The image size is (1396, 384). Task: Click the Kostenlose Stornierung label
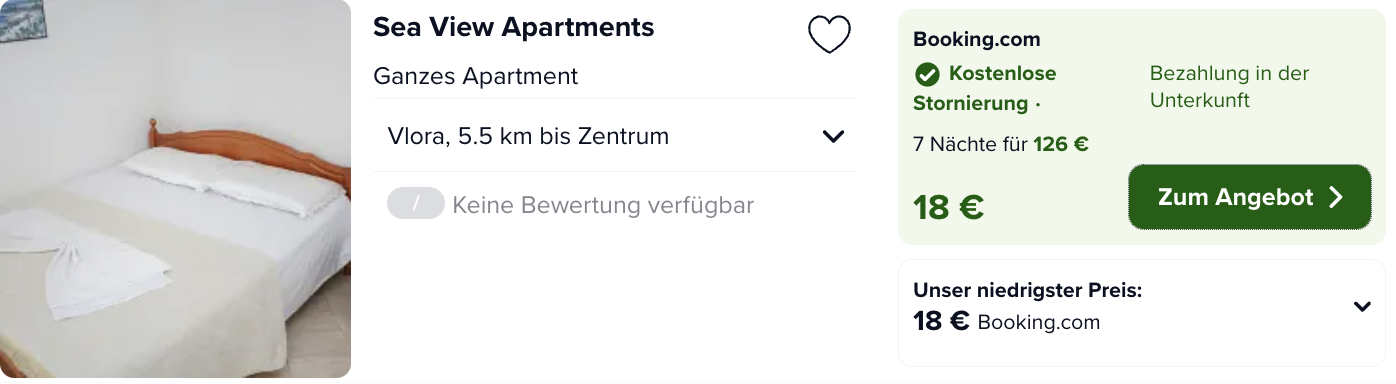(986, 88)
